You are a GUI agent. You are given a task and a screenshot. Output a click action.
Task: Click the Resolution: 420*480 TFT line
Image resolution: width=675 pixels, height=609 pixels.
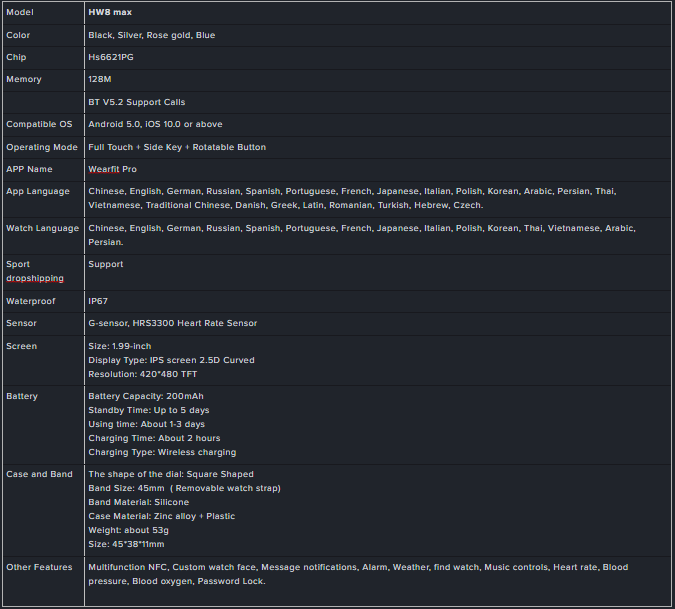click(142, 374)
